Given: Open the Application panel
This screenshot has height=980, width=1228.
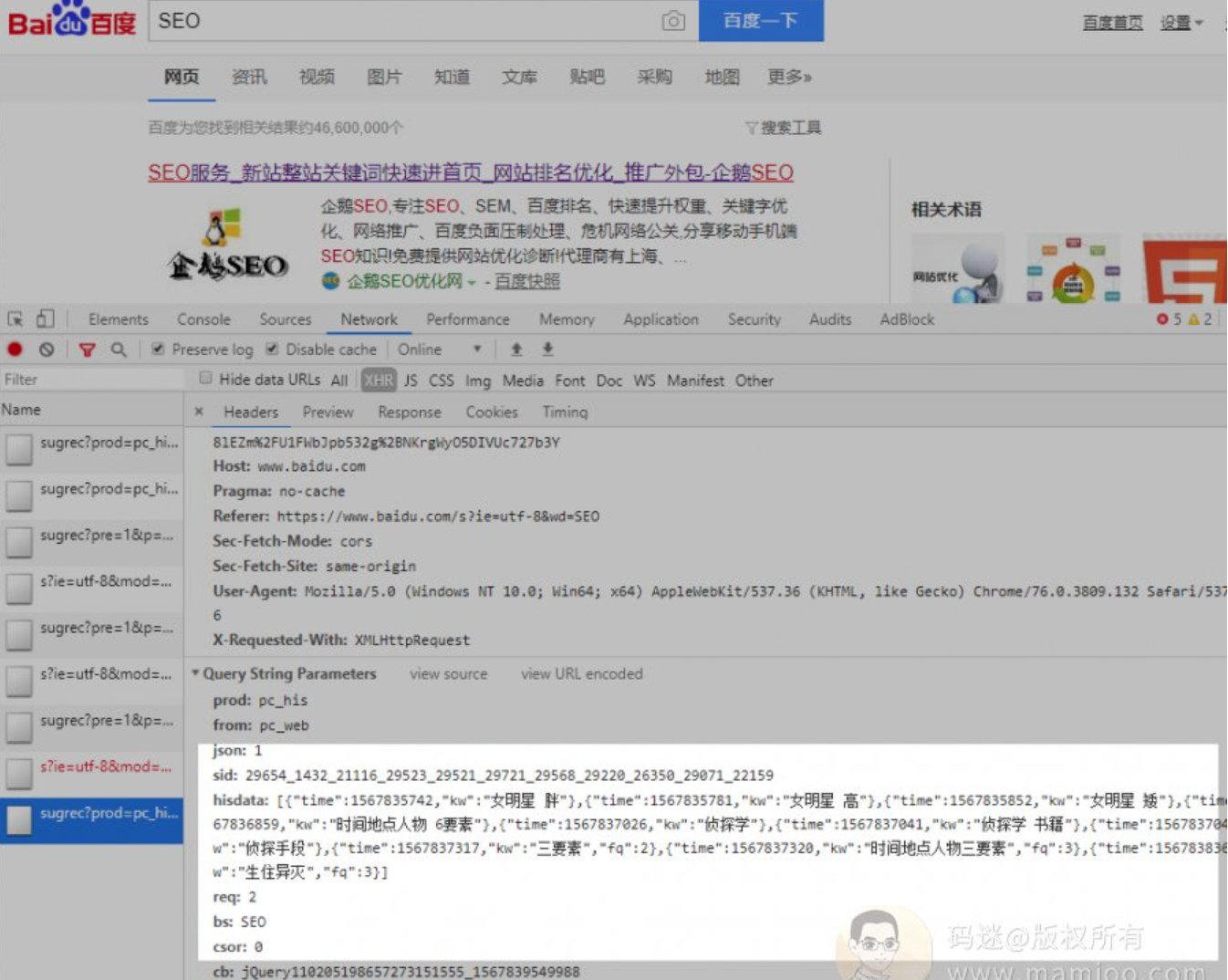Looking at the screenshot, I should (x=661, y=319).
